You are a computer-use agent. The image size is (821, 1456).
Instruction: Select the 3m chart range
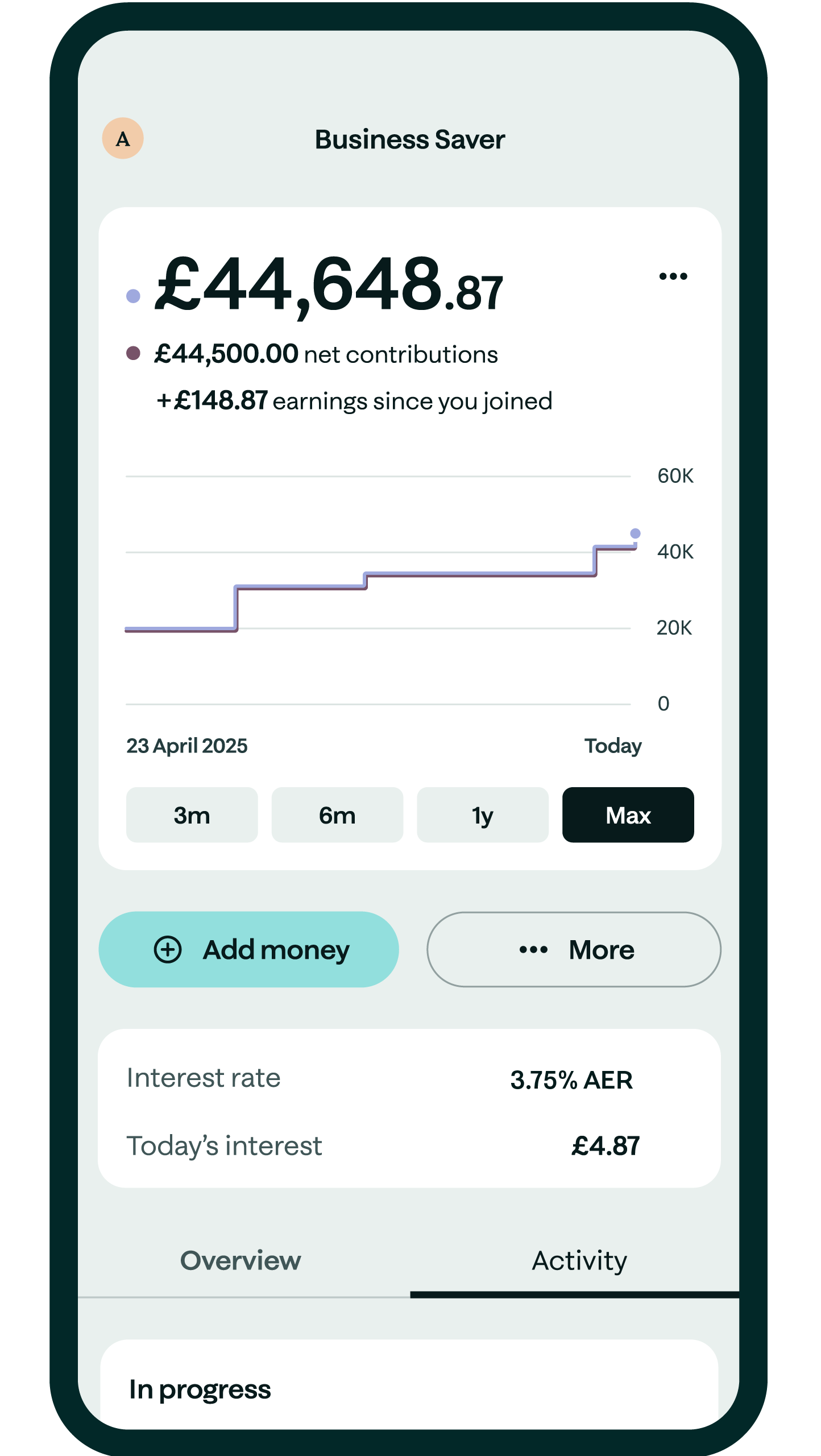pos(192,814)
